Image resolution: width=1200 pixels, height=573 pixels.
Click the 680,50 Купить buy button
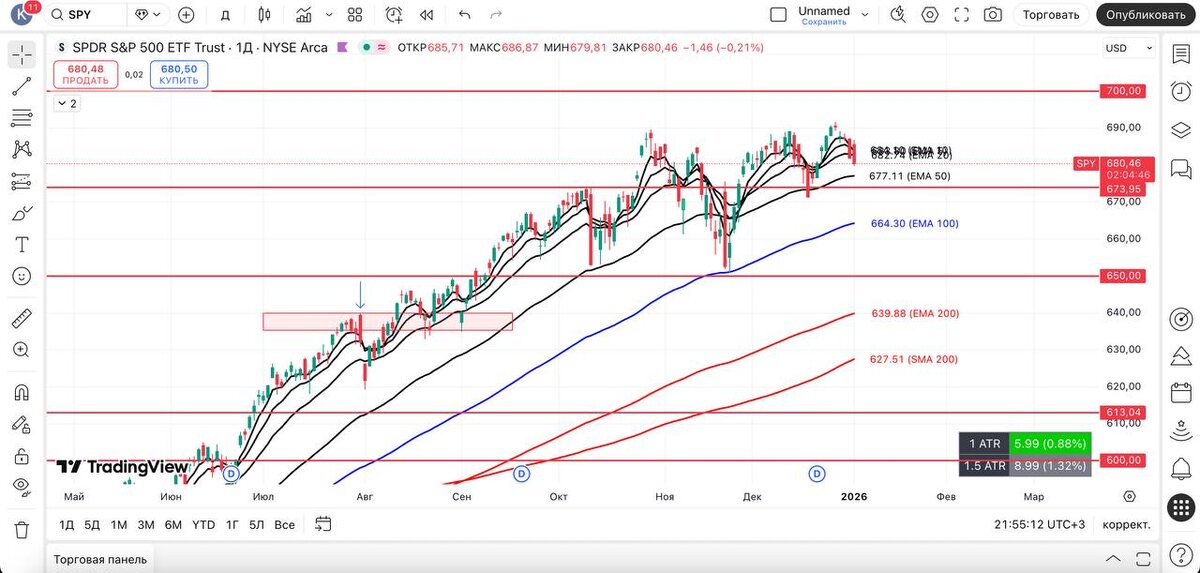point(179,74)
